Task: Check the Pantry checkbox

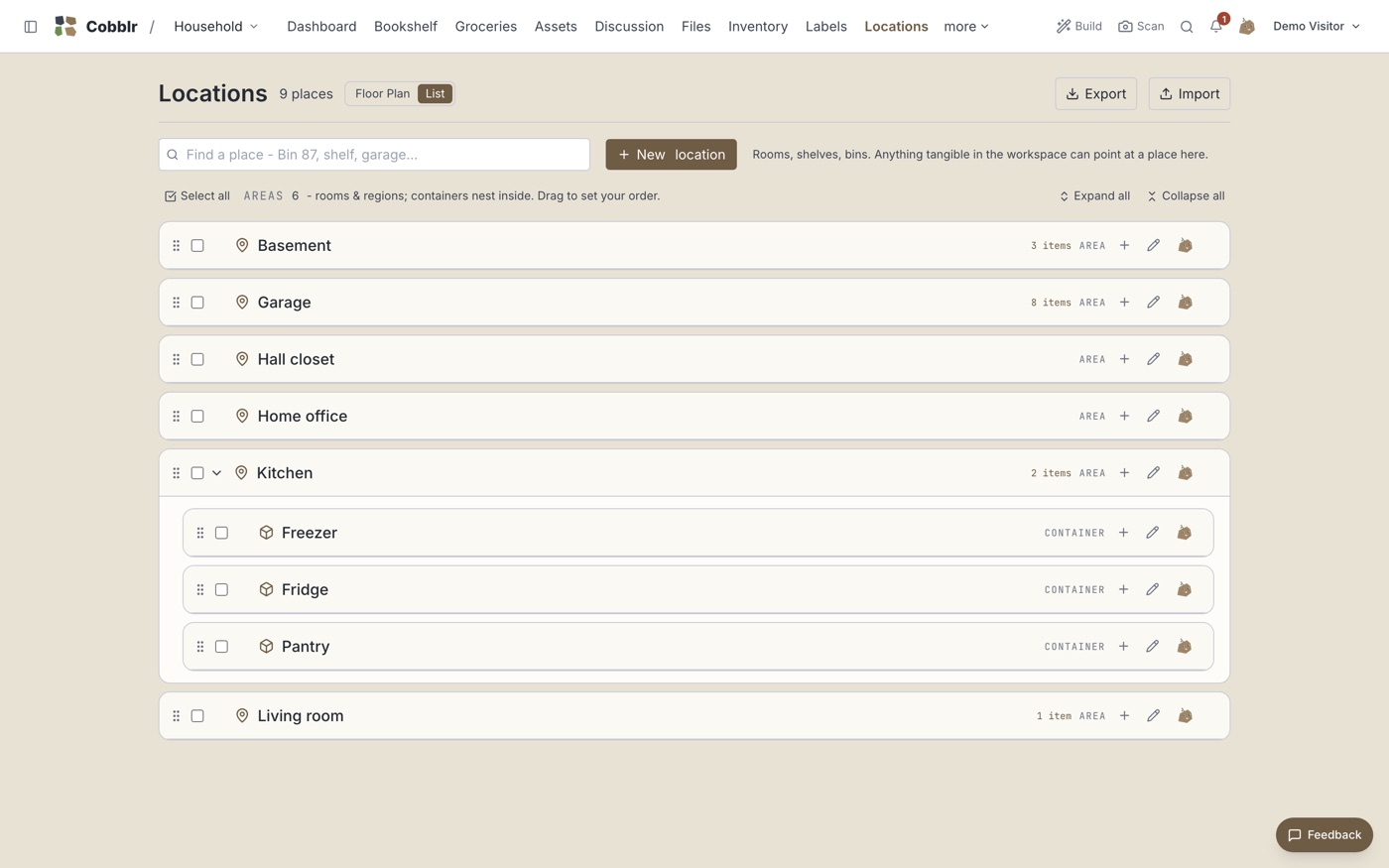Action: click(221, 647)
